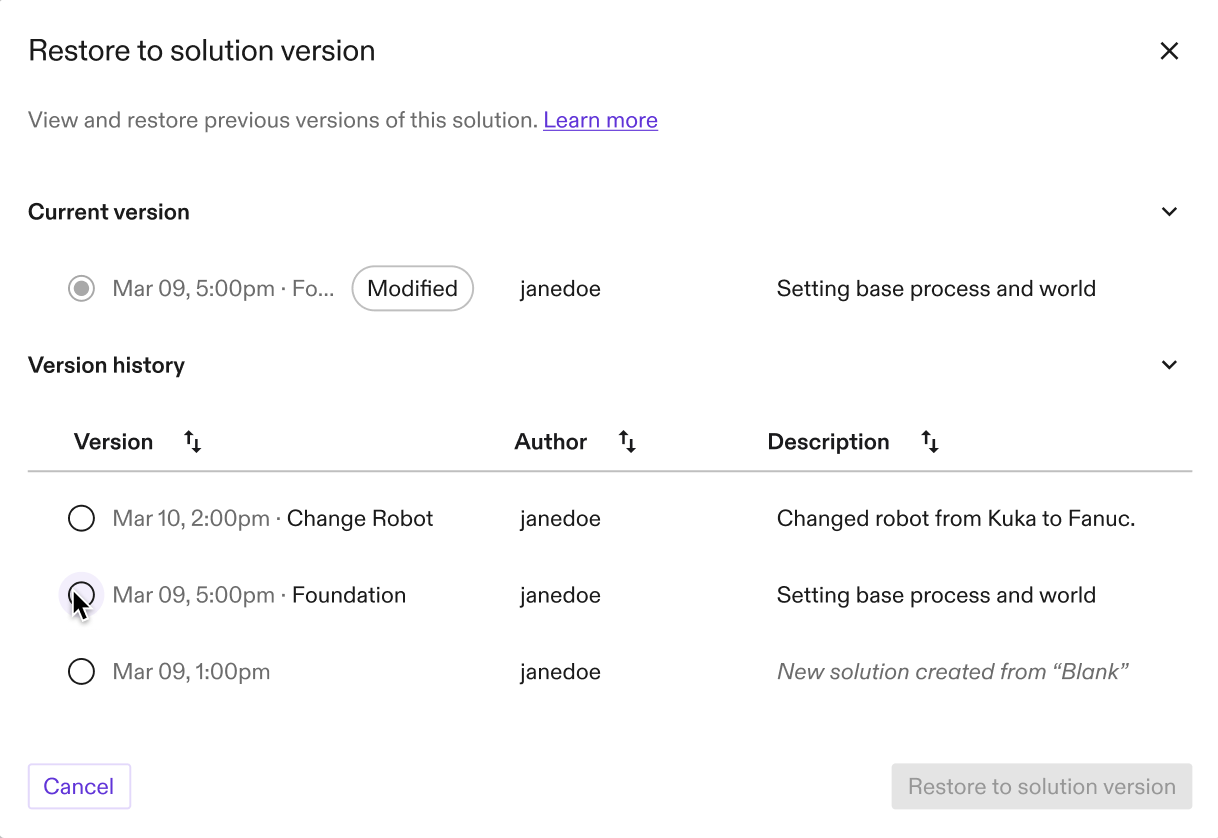
Task: Collapse the Version history section
Action: [1168, 364]
